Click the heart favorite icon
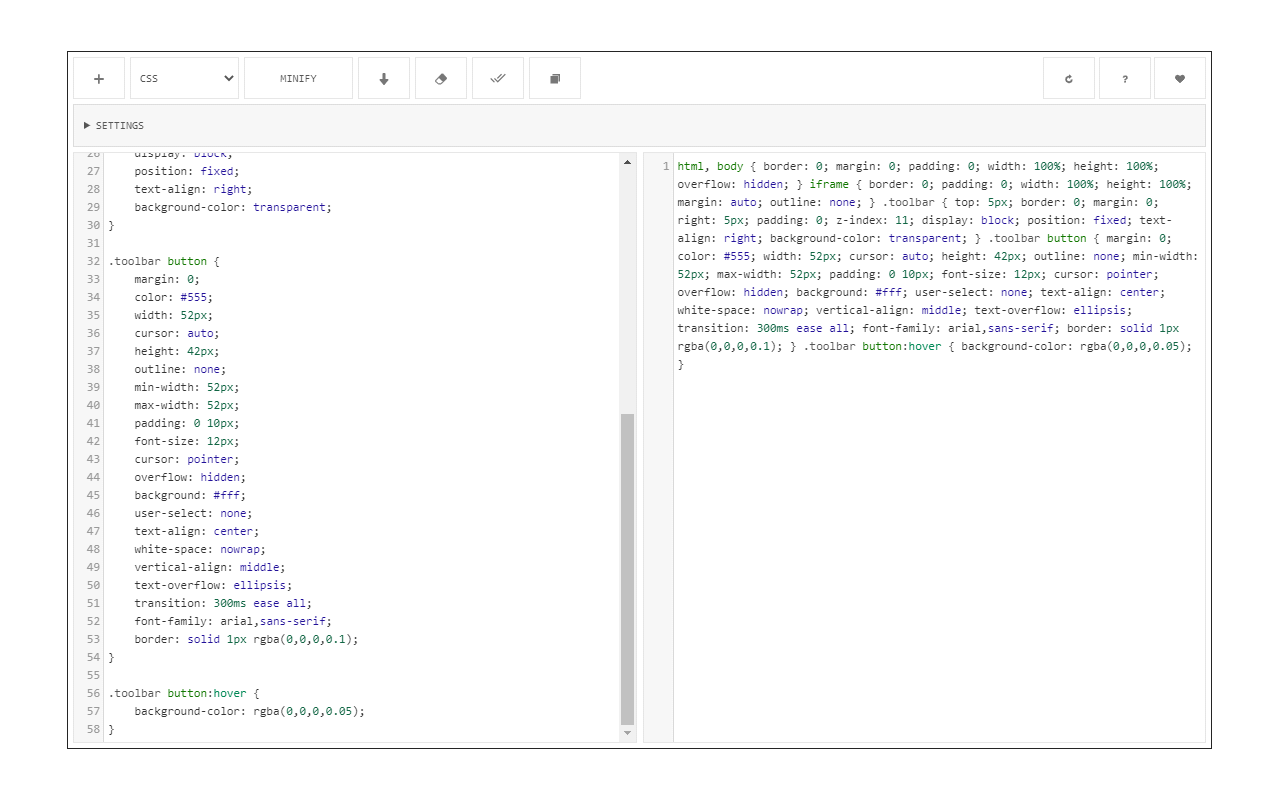The image size is (1280, 800). pos(1180,78)
